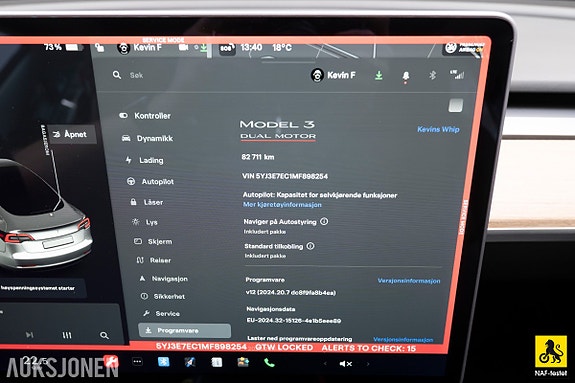
Task: Unmute using the muted speaker icon
Action: point(345,364)
